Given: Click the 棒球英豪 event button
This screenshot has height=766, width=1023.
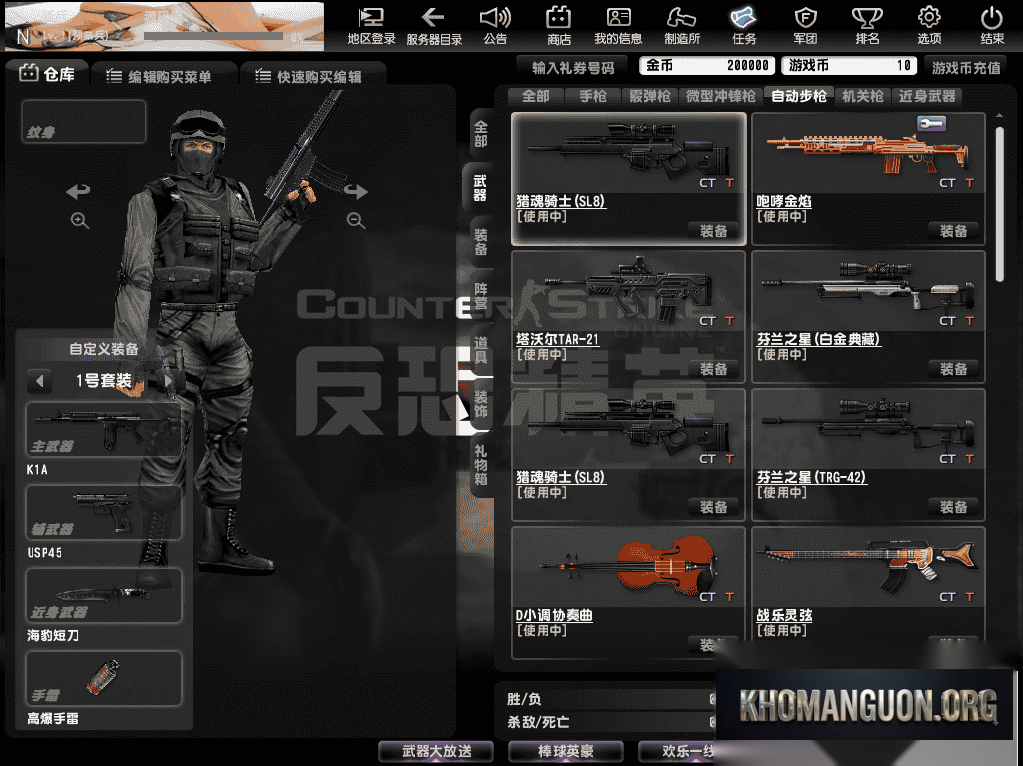Looking at the screenshot, I should 565,752.
